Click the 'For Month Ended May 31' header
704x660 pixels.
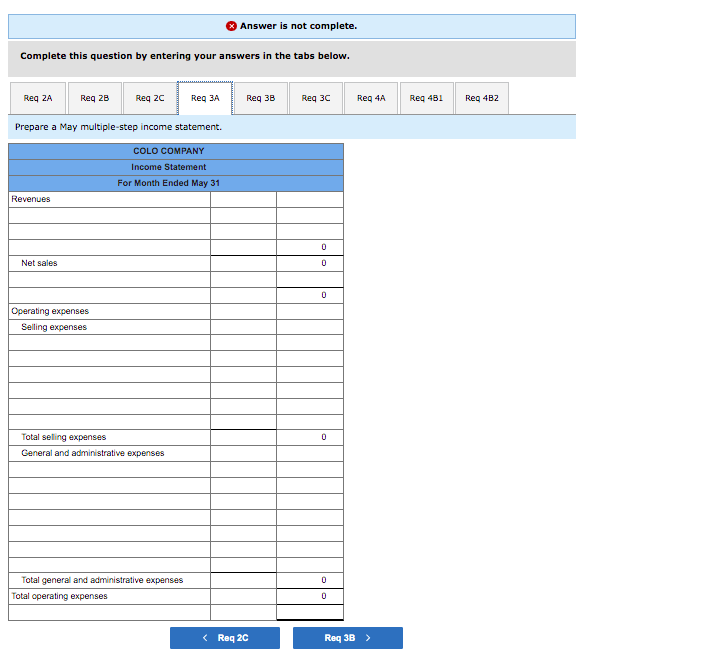(176, 183)
